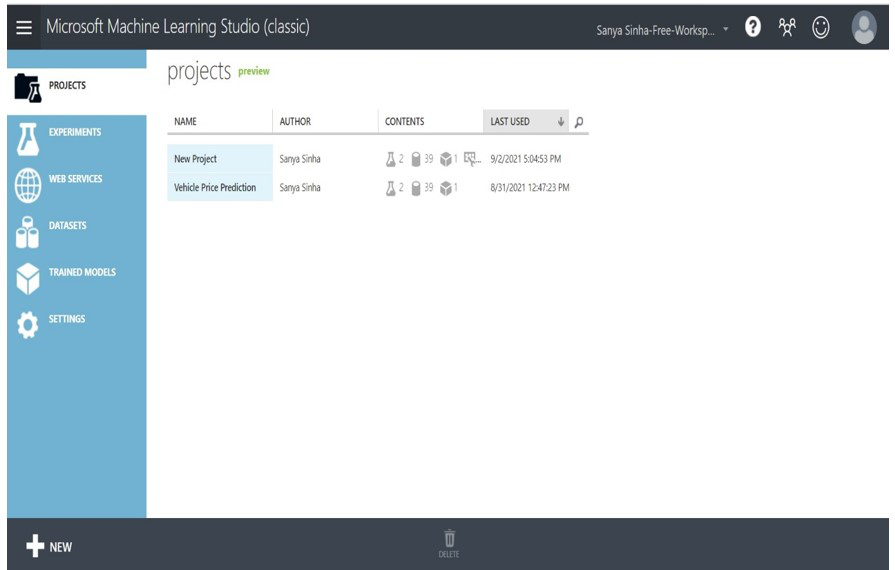Image resolution: width=895 pixels, height=570 pixels.
Task: Sort by the Name column header
Action: click(x=185, y=122)
